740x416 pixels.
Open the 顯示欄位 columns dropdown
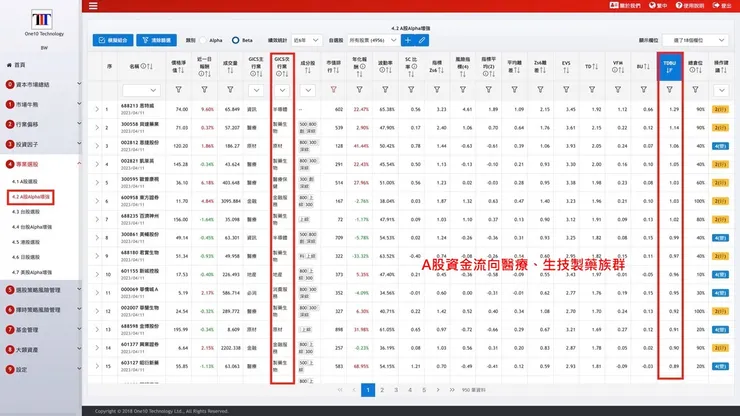pyautogui.click(x=695, y=41)
